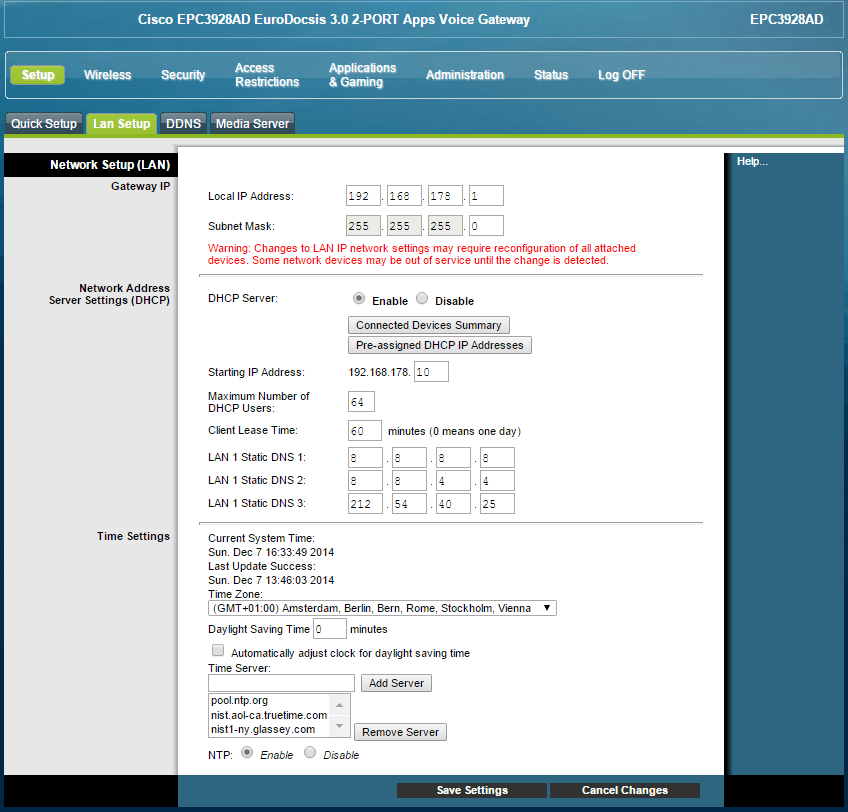Click first octet of Local IP Address
The image size is (848, 812).
(363, 195)
